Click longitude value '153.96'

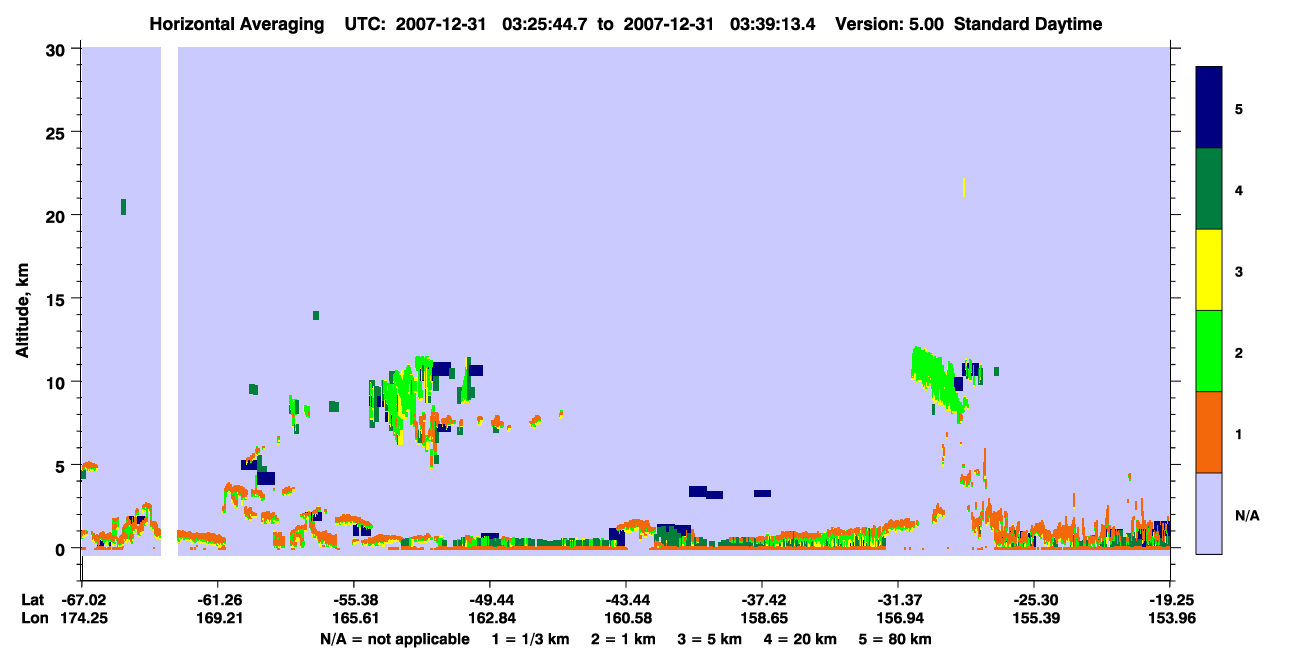pos(1171,618)
